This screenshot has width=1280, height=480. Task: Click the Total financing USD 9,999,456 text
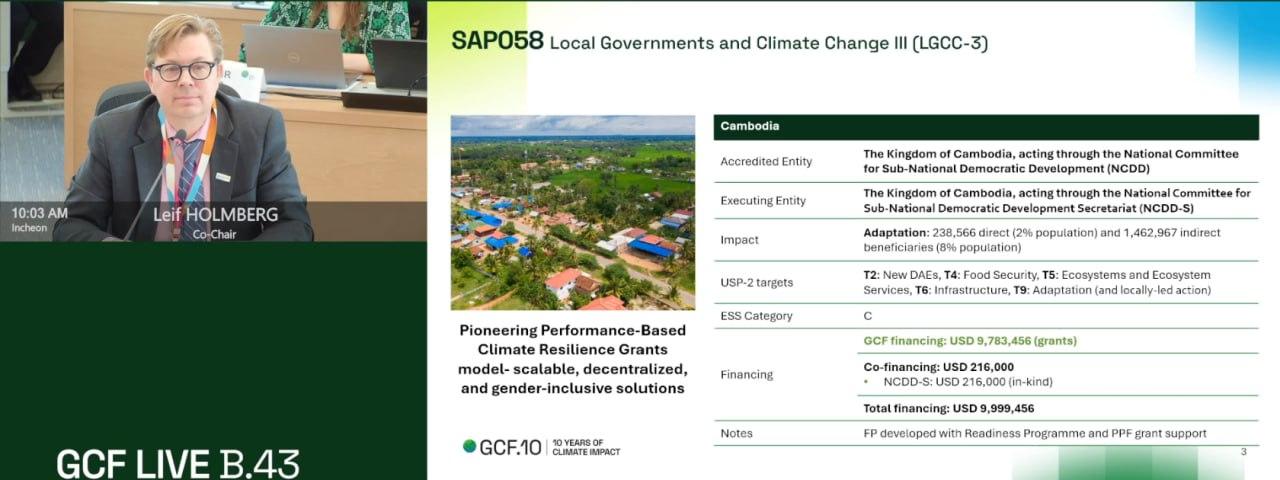pos(948,408)
